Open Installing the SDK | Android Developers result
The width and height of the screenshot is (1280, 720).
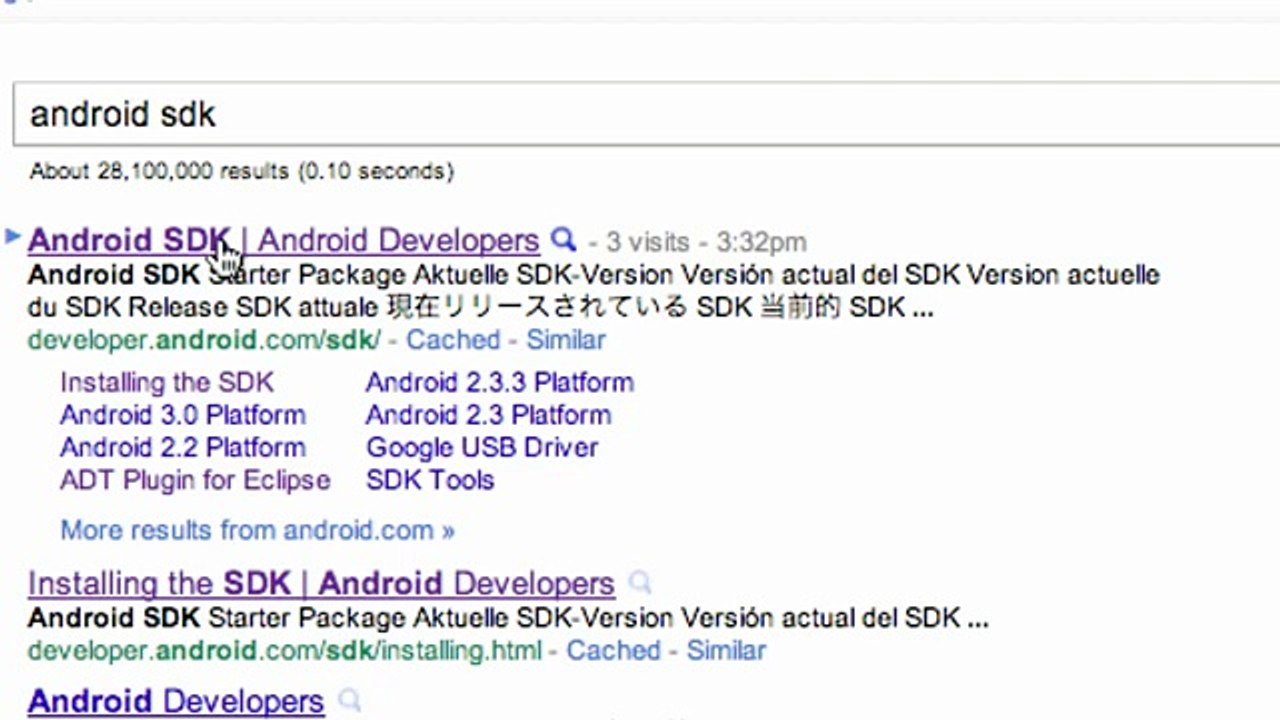tap(321, 583)
